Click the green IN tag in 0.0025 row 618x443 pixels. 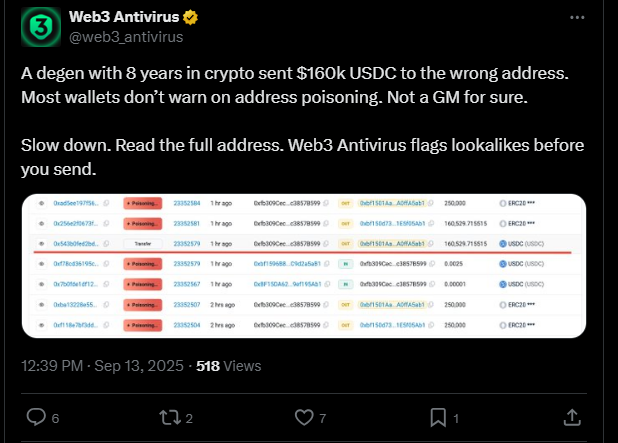pyautogui.click(x=344, y=264)
